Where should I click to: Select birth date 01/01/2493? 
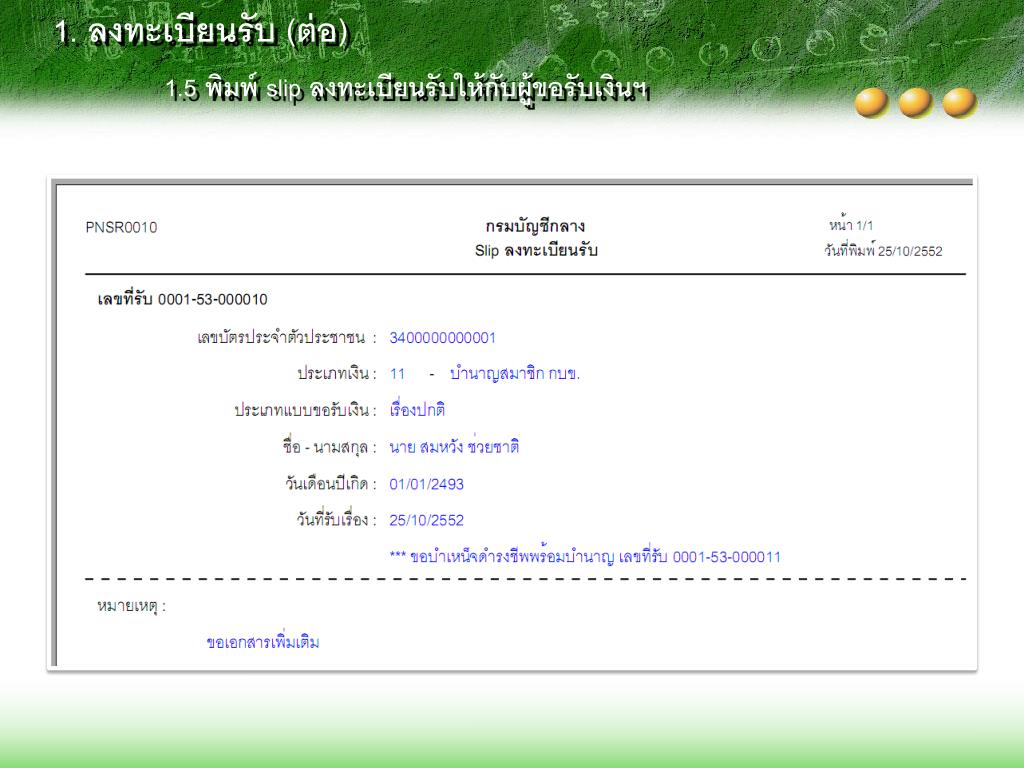point(426,484)
